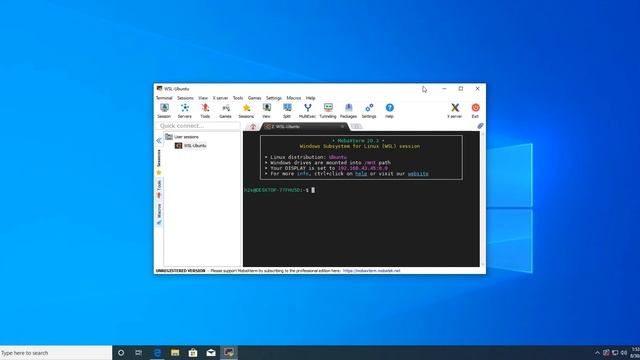The height and width of the screenshot is (360, 640).
Task: Open the Sessions star toolbar icon
Action: 246,111
